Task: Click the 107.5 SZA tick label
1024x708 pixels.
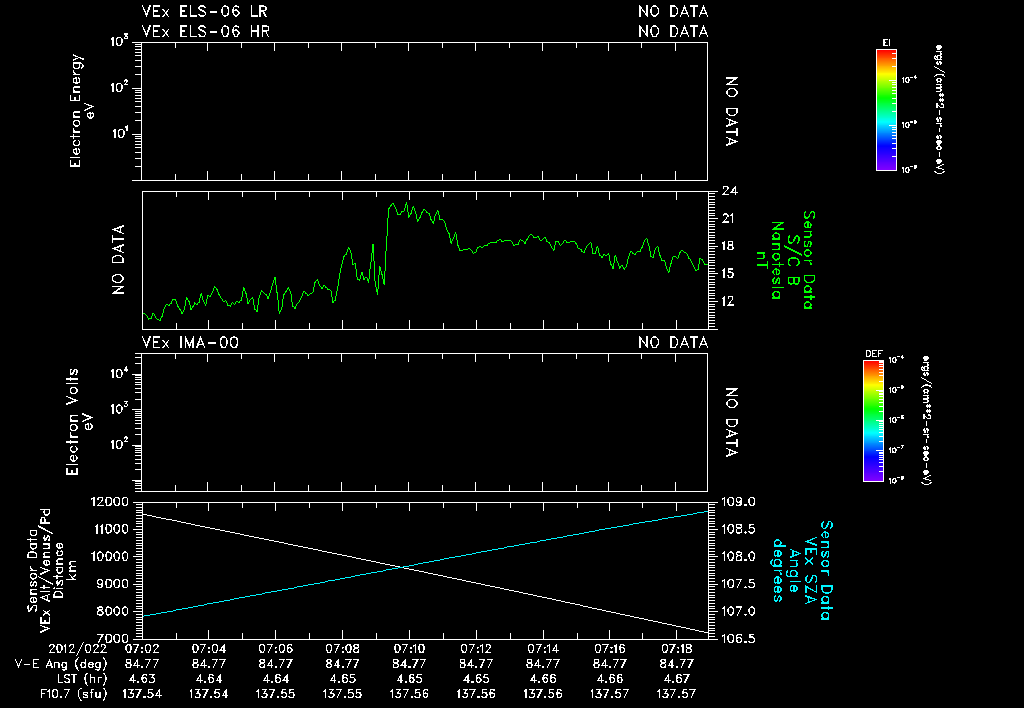Action: [x=738, y=584]
